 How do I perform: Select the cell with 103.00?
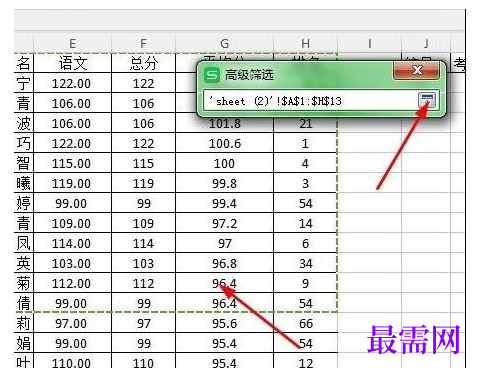(x=72, y=263)
